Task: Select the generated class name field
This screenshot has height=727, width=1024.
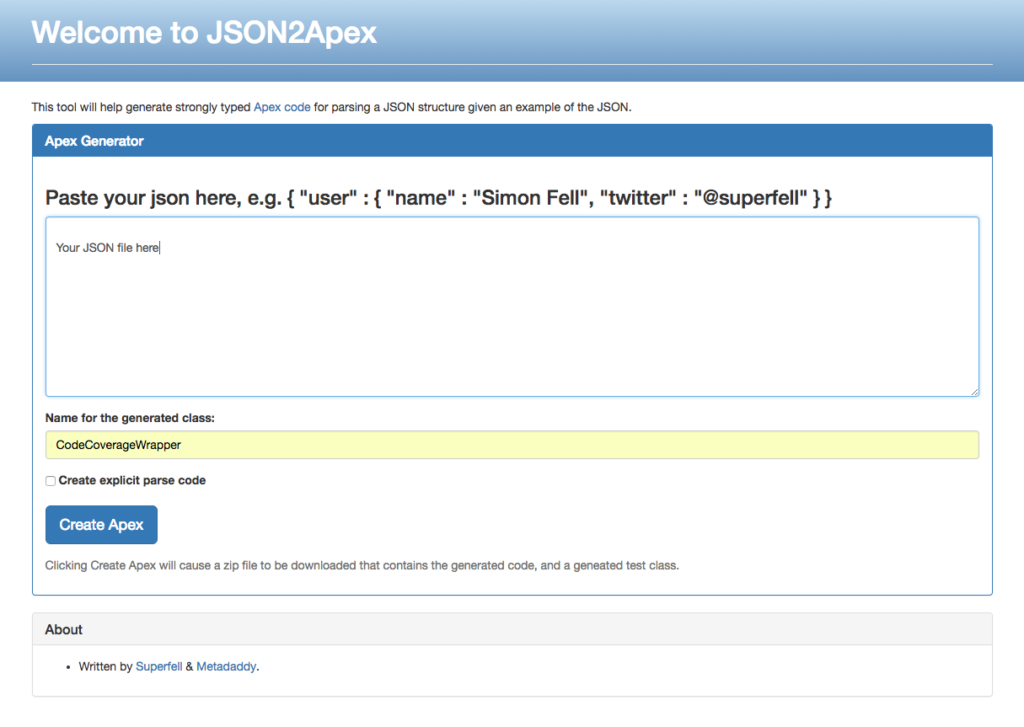Action: pos(512,445)
